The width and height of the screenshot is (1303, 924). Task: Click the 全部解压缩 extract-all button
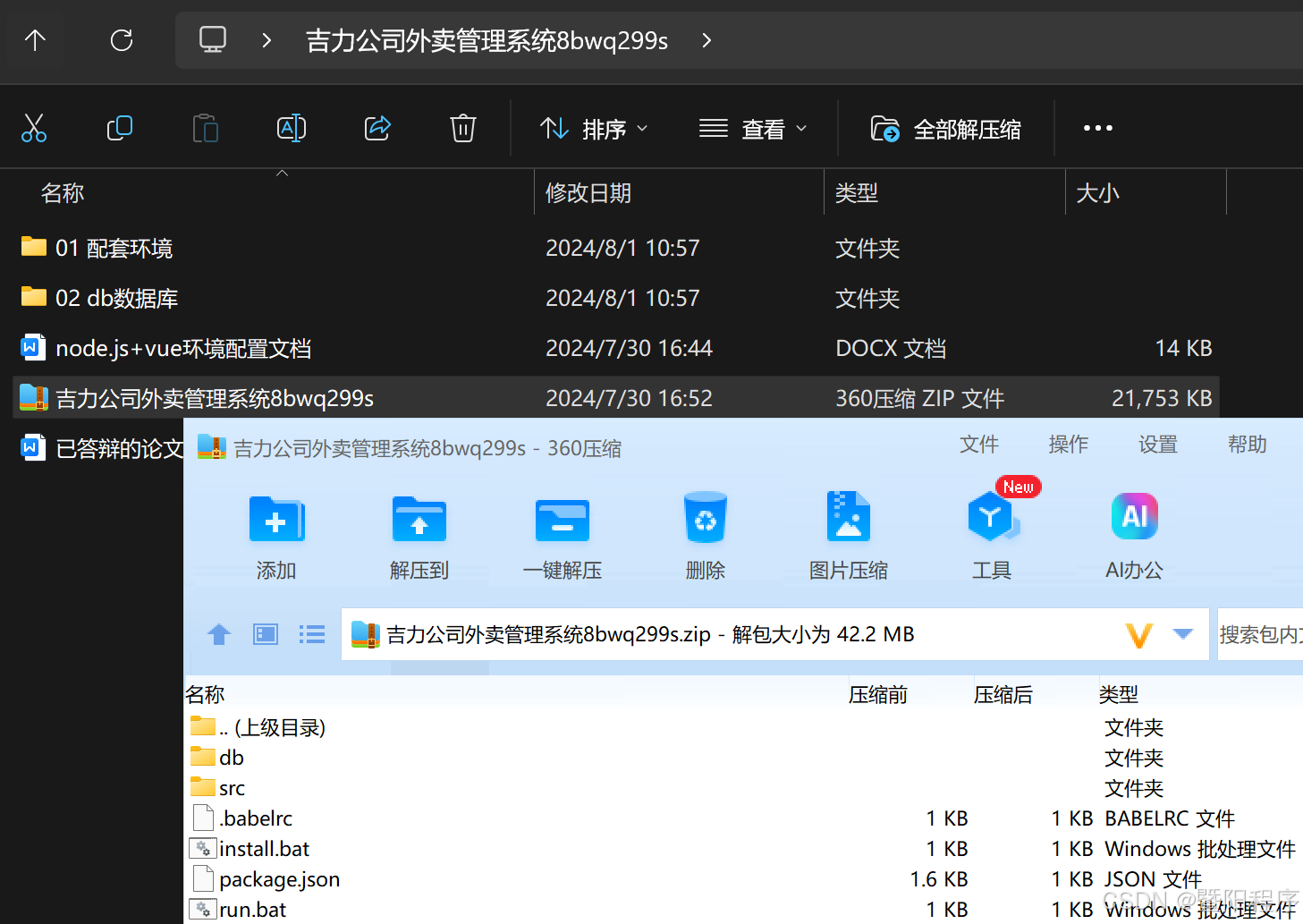[x=946, y=129]
